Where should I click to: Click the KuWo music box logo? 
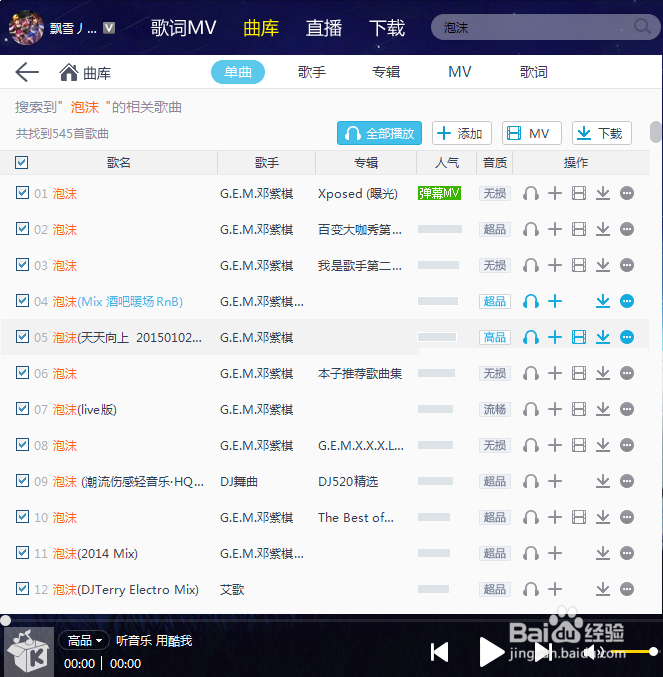pos(28,651)
